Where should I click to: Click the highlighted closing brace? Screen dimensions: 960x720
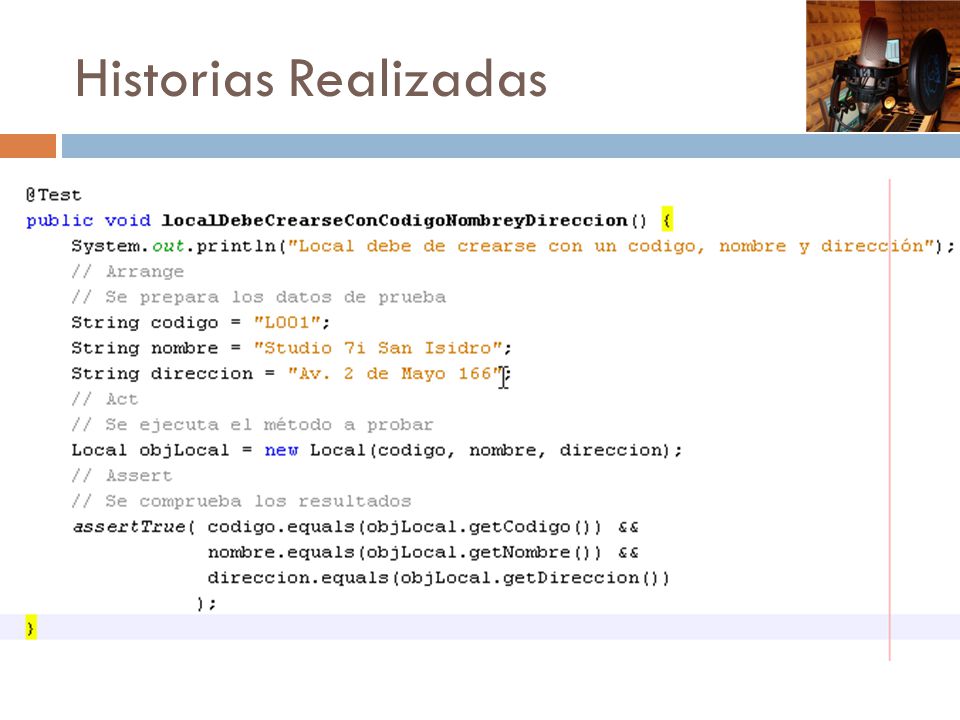[31, 628]
